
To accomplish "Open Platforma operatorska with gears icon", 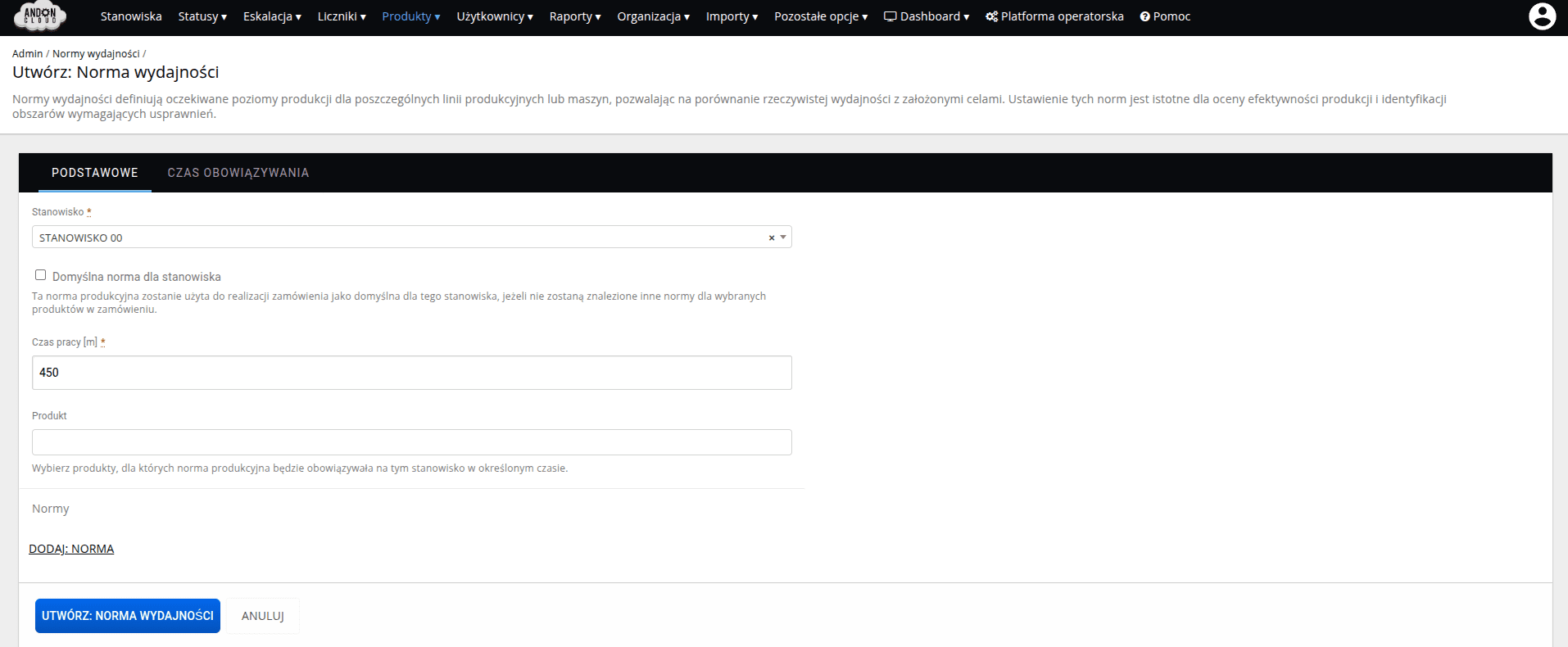I will coord(1054,16).
